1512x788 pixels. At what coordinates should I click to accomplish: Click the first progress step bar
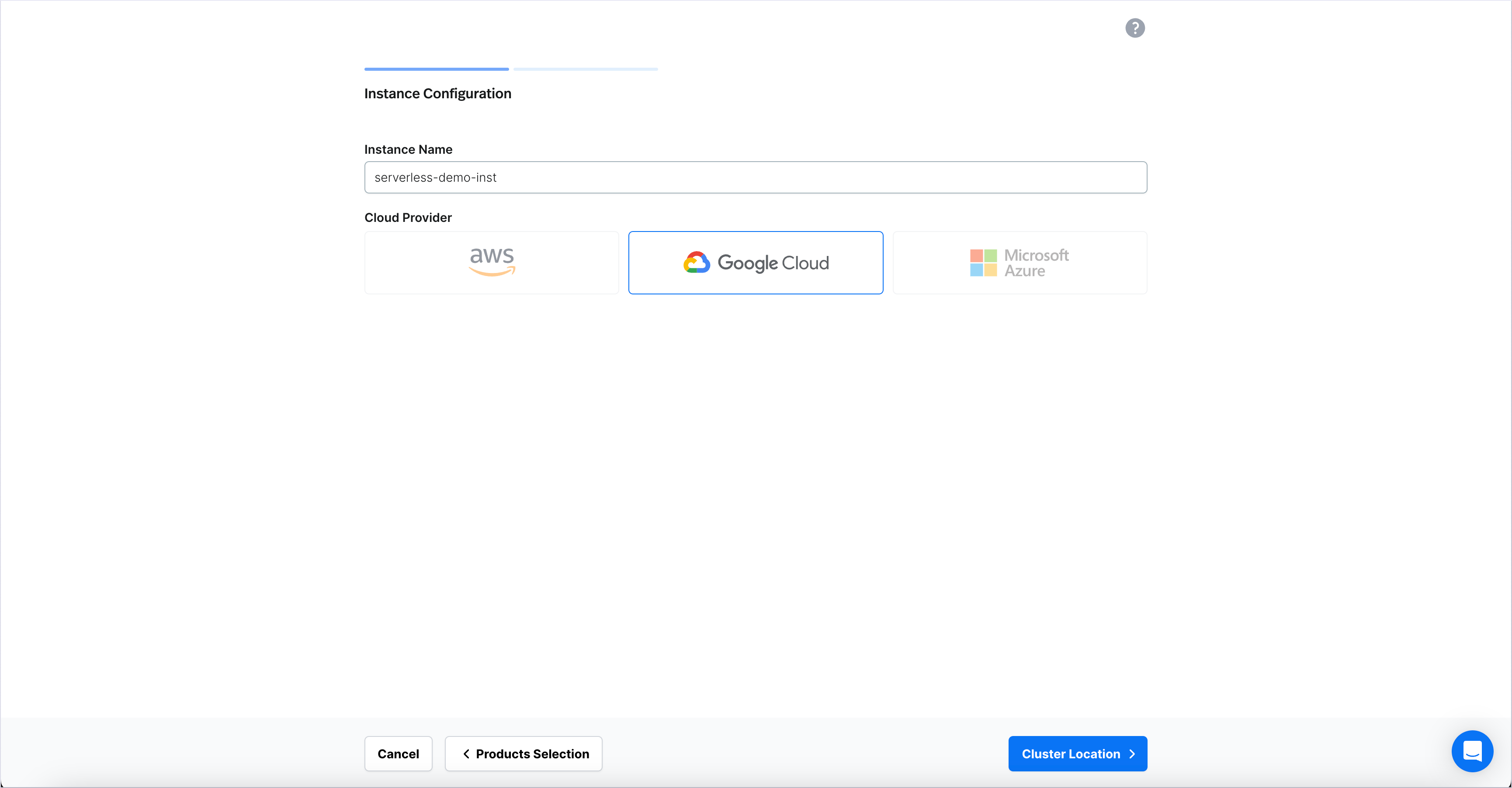(x=436, y=69)
